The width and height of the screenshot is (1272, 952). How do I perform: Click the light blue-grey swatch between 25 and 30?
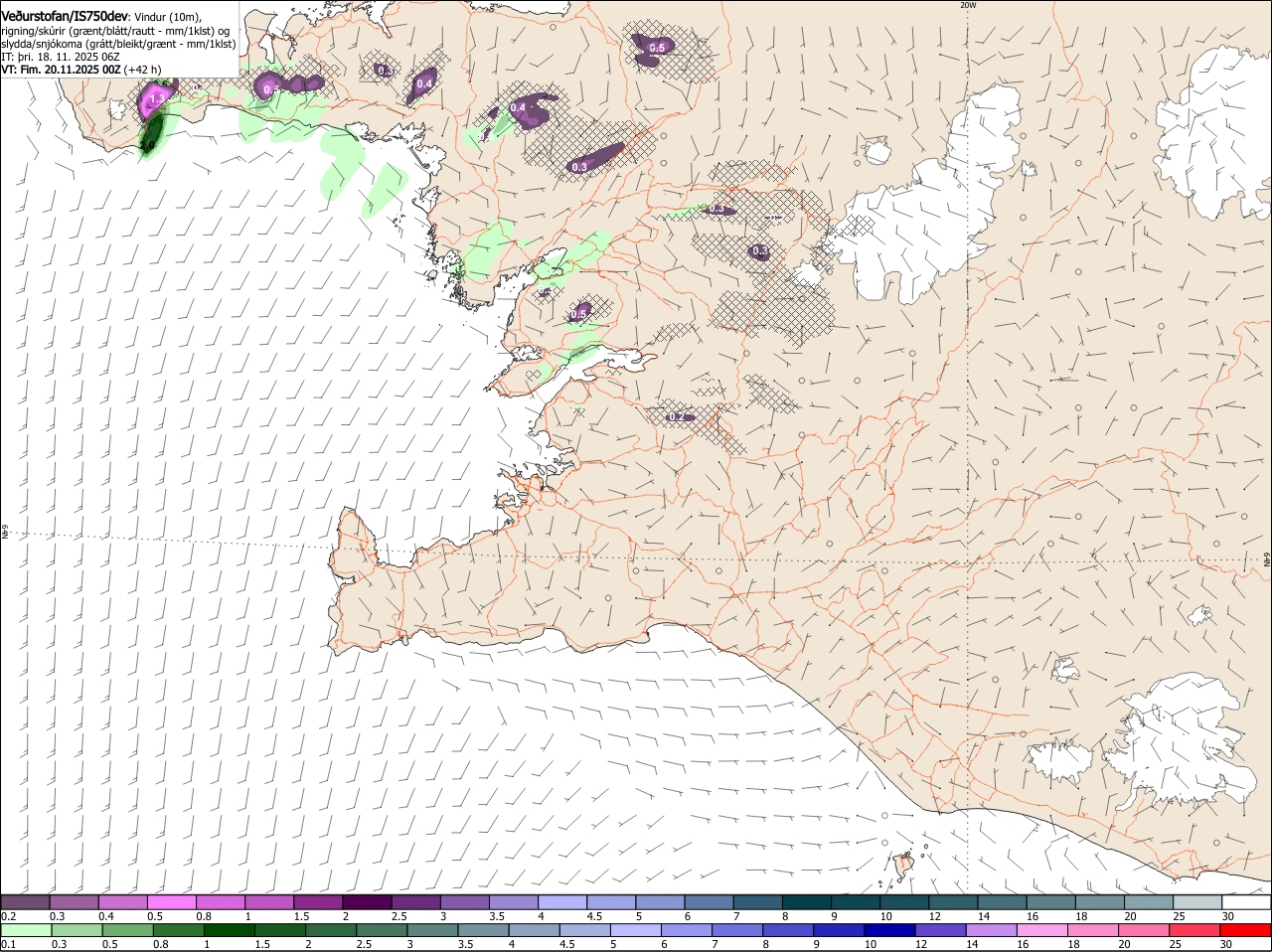1197,902
